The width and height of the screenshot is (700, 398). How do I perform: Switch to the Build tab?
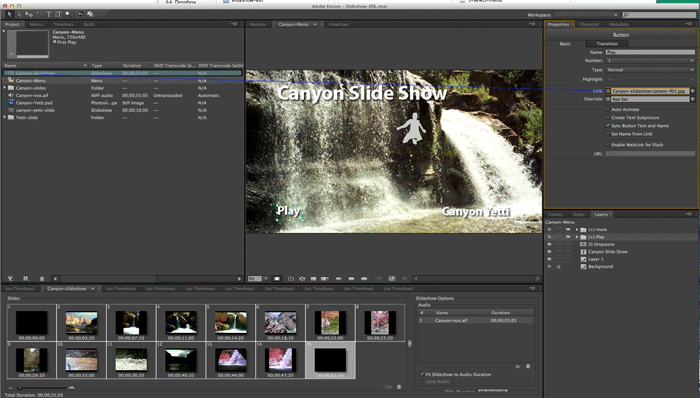point(89,25)
